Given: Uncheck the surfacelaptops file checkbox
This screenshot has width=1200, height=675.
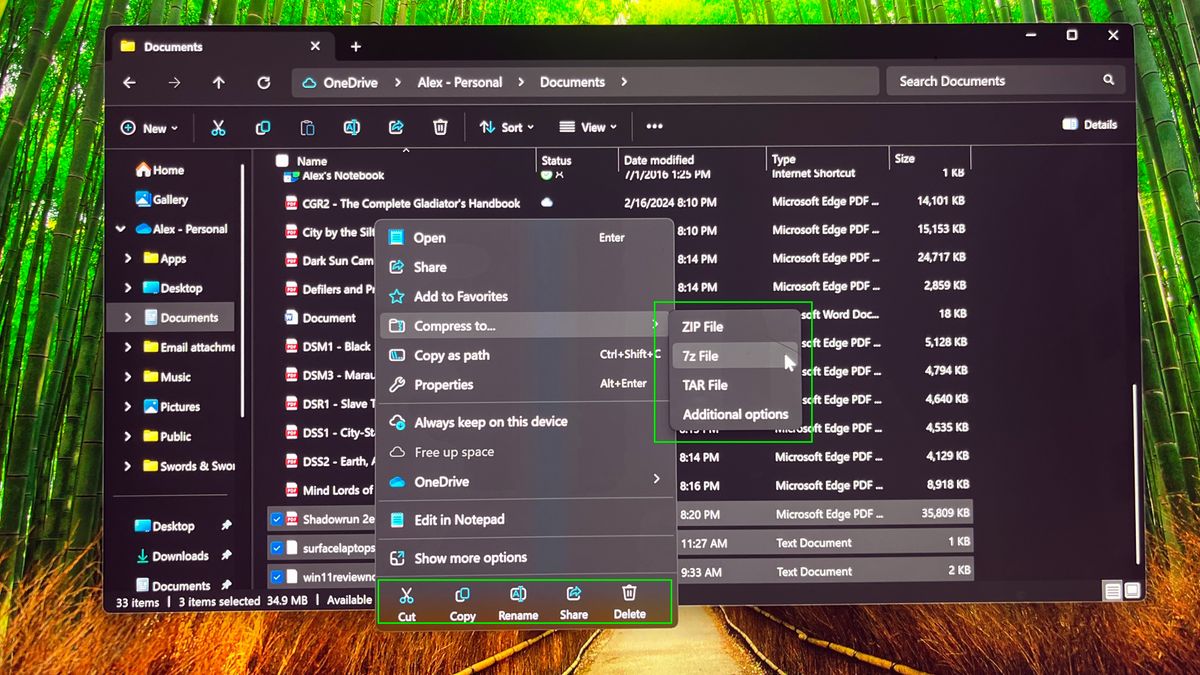Looking at the screenshot, I should pyautogui.click(x=276, y=548).
